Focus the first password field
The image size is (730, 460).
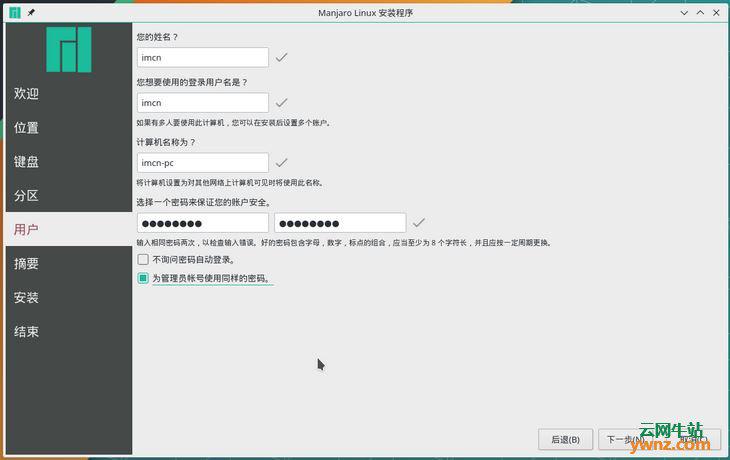(x=203, y=223)
